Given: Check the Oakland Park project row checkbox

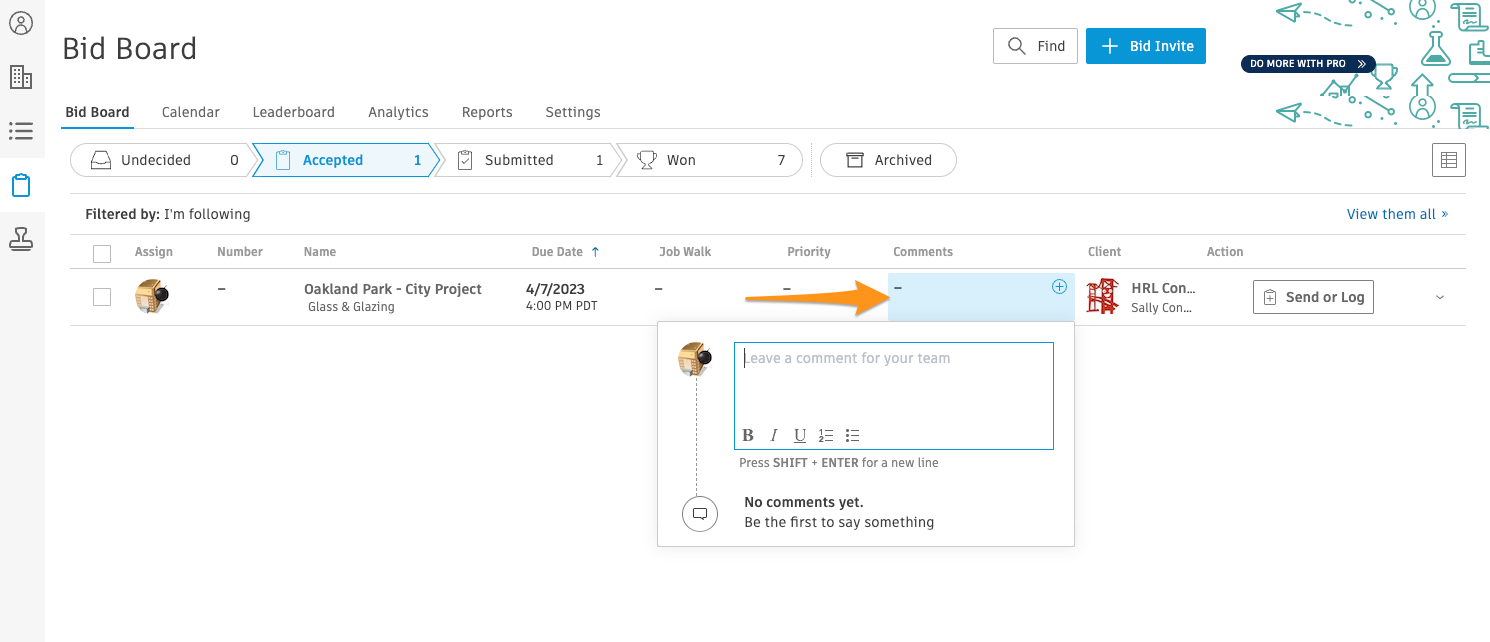Looking at the screenshot, I should tap(102, 297).
